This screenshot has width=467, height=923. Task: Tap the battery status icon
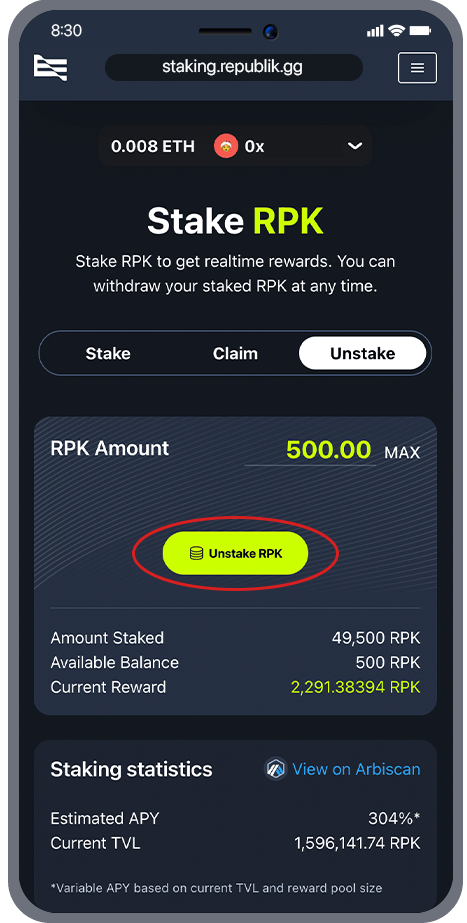[420, 31]
